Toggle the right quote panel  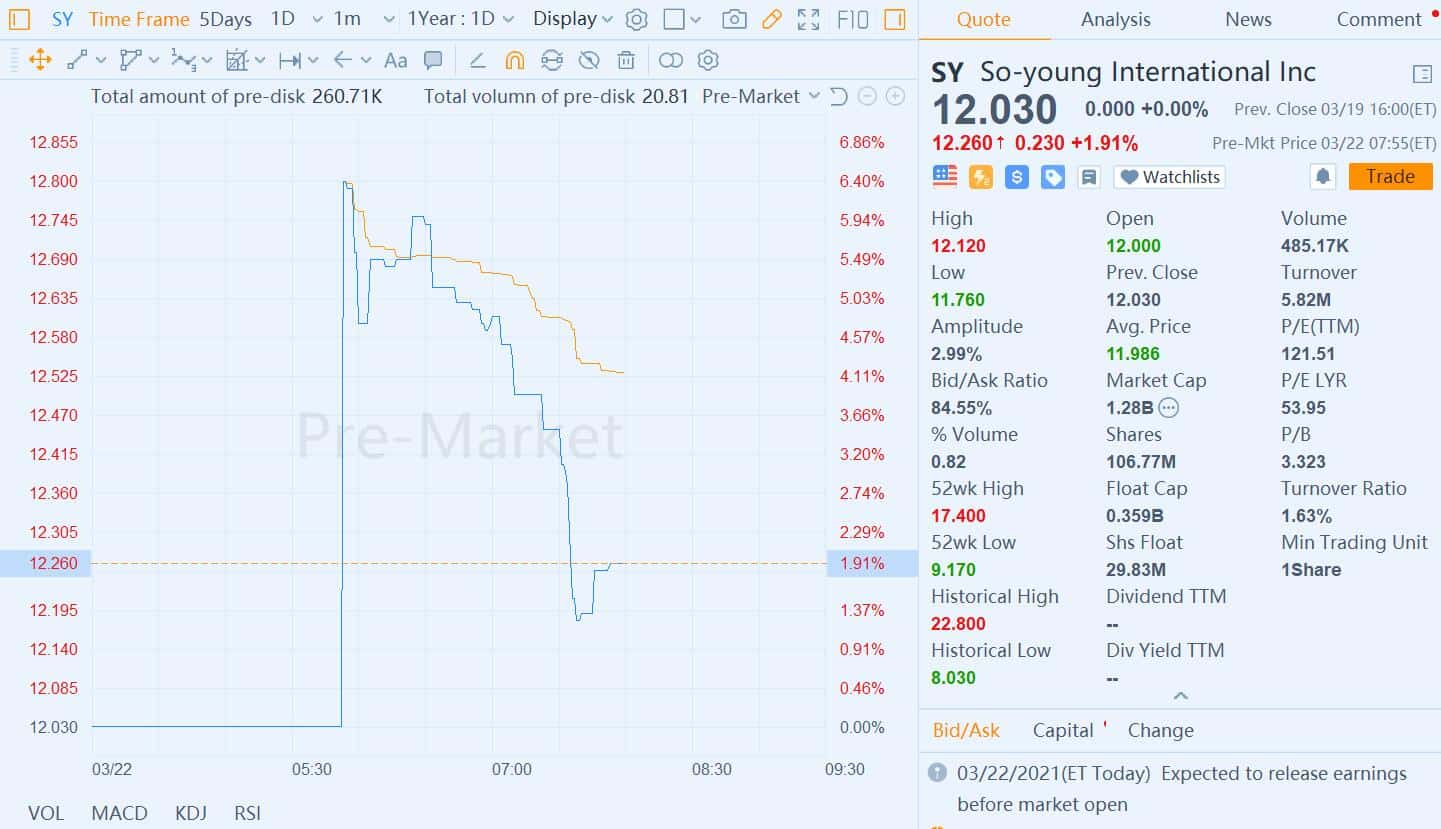[x=895, y=19]
